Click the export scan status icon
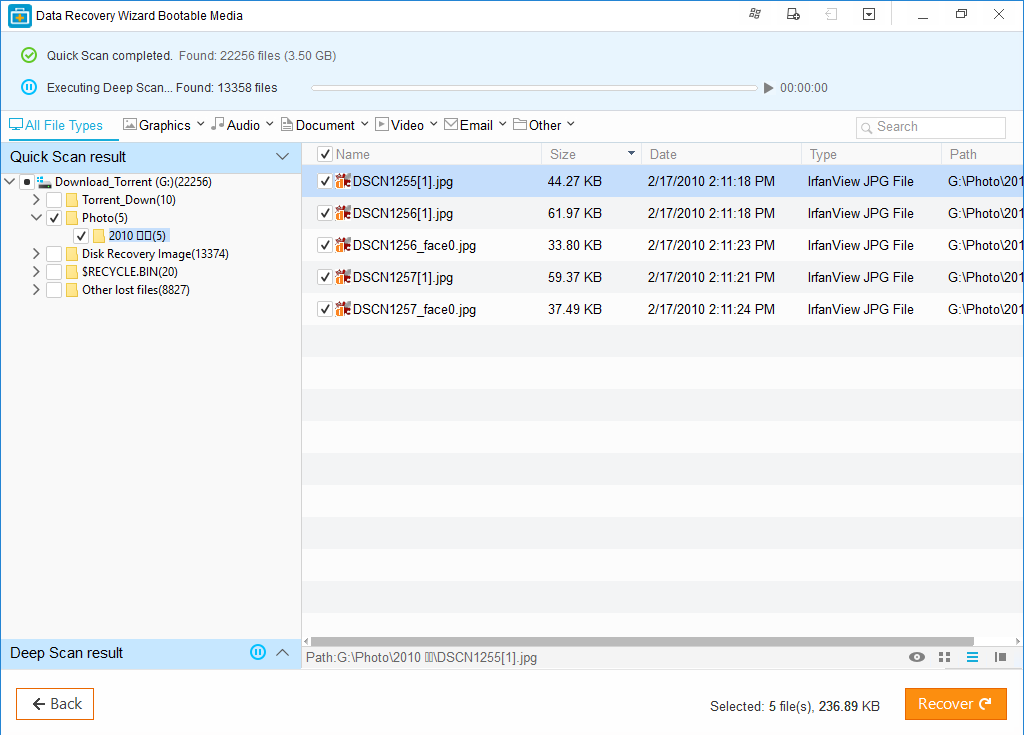Viewport: 1024px width, 735px height. [793, 14]
